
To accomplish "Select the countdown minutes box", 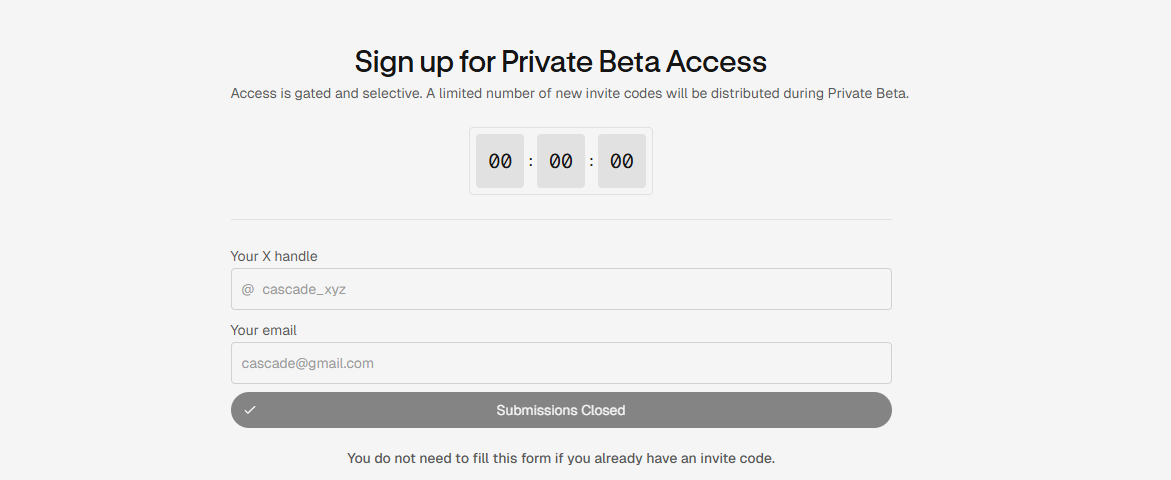I will [561, 161].
